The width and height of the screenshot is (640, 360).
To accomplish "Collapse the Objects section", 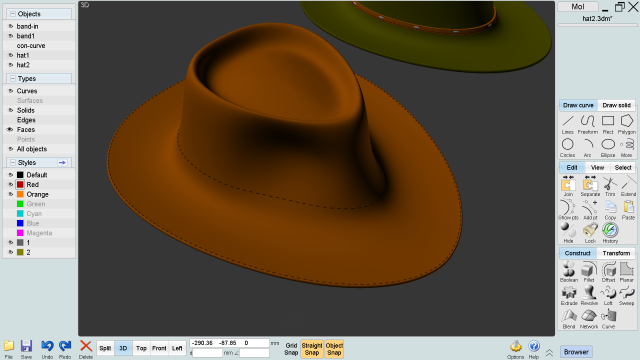I will 13,14.
